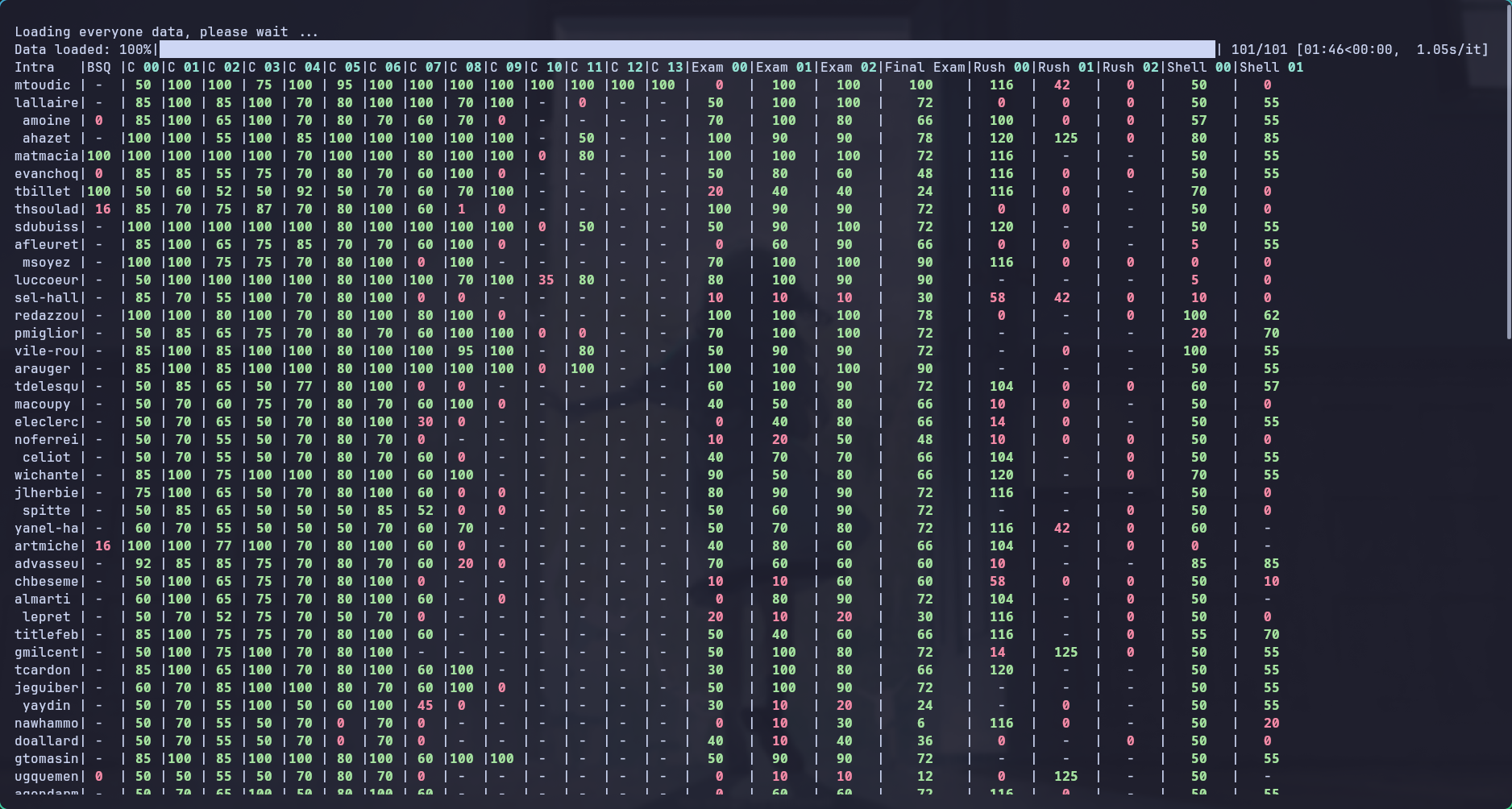
Task: Click the username 'msoyez'
Action: [47, 262]
